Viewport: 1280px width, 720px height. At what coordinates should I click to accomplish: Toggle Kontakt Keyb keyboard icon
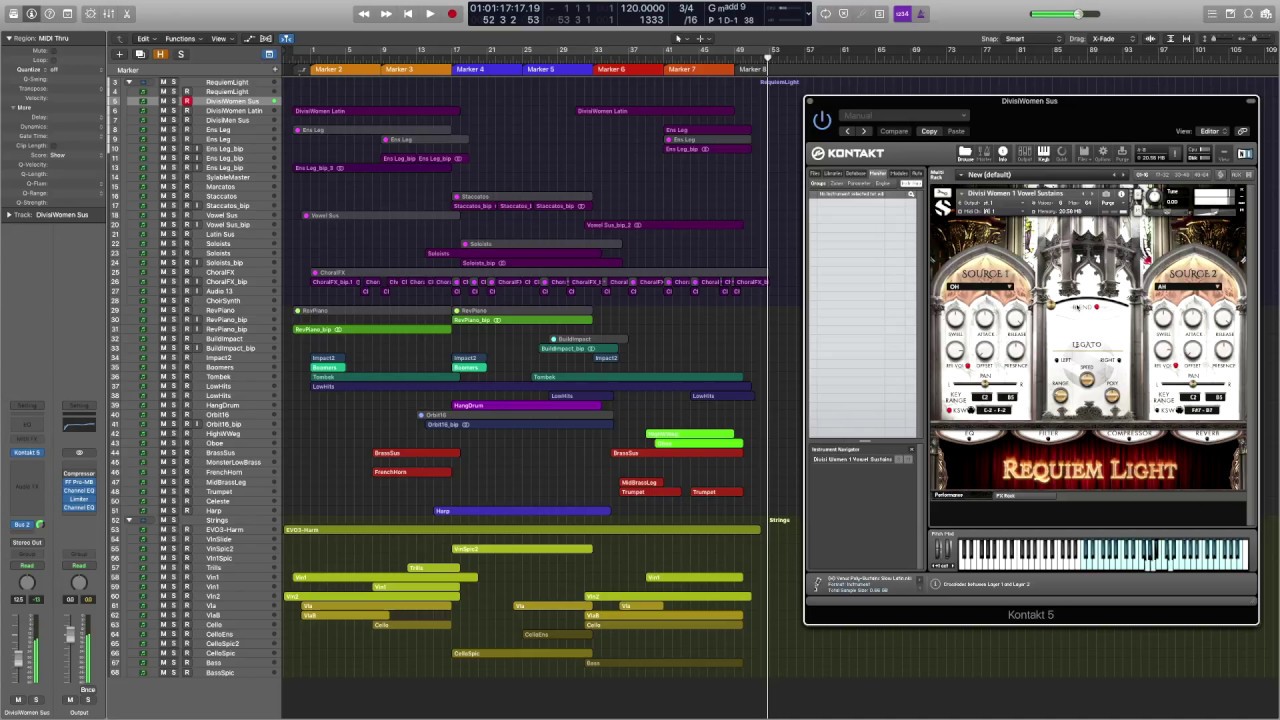[1043, 153]
